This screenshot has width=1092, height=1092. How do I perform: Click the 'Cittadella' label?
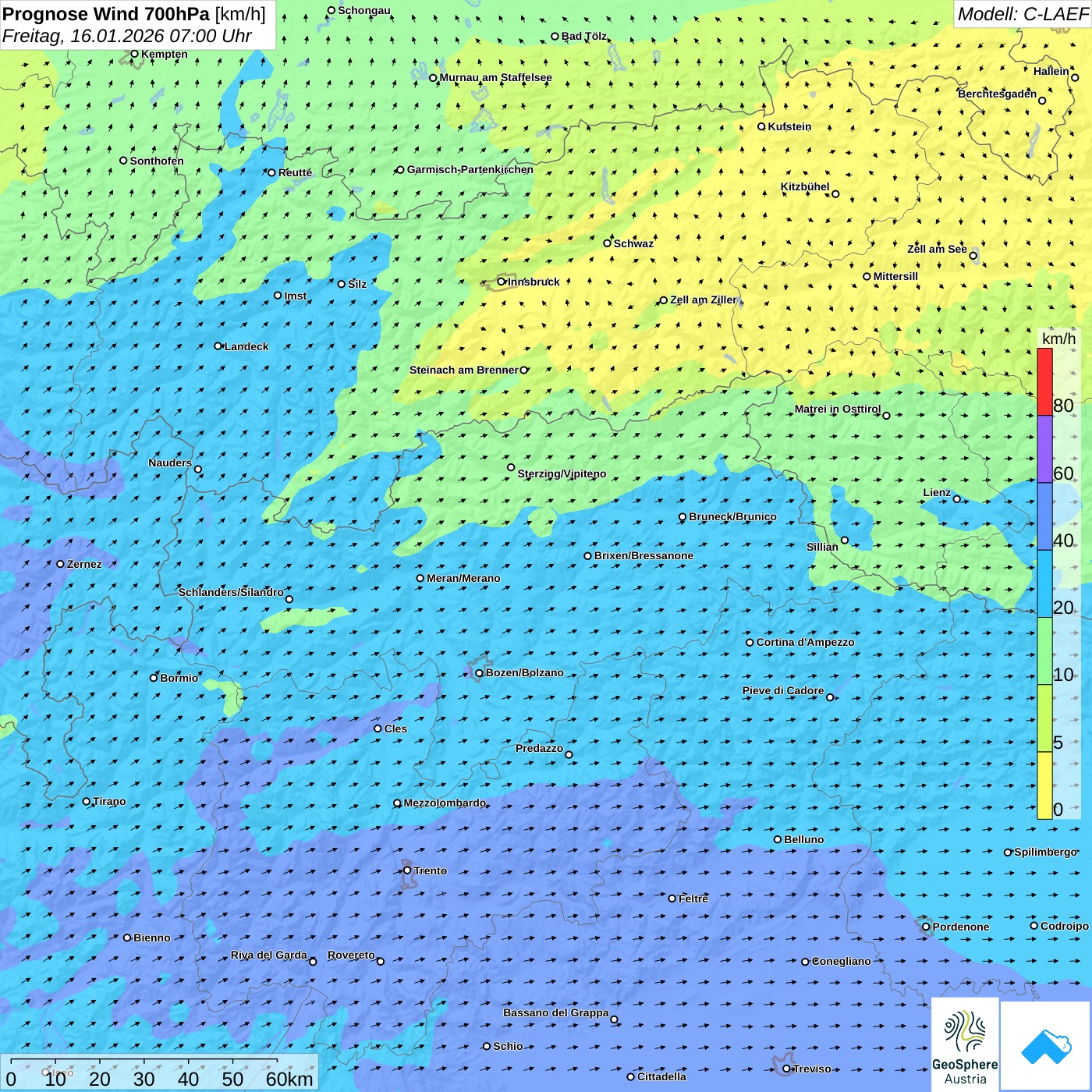pos(661,1076)
